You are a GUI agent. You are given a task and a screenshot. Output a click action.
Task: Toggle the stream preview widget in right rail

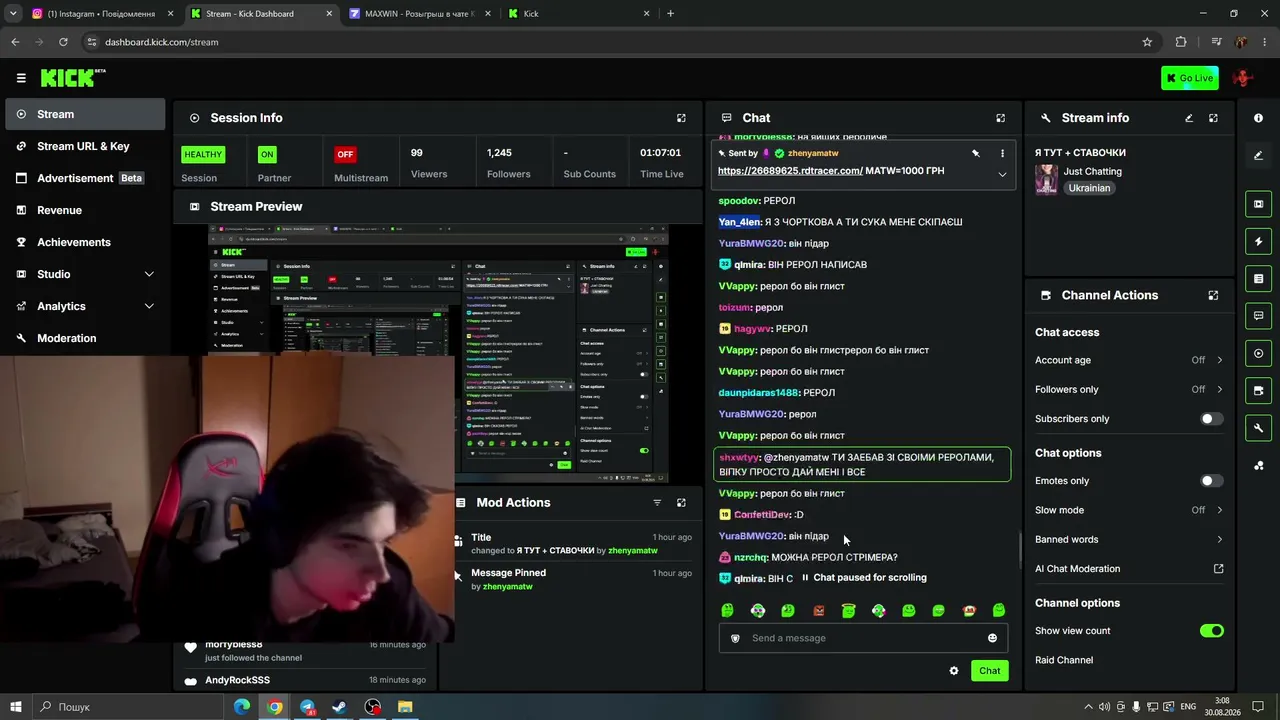(1258, 204)
